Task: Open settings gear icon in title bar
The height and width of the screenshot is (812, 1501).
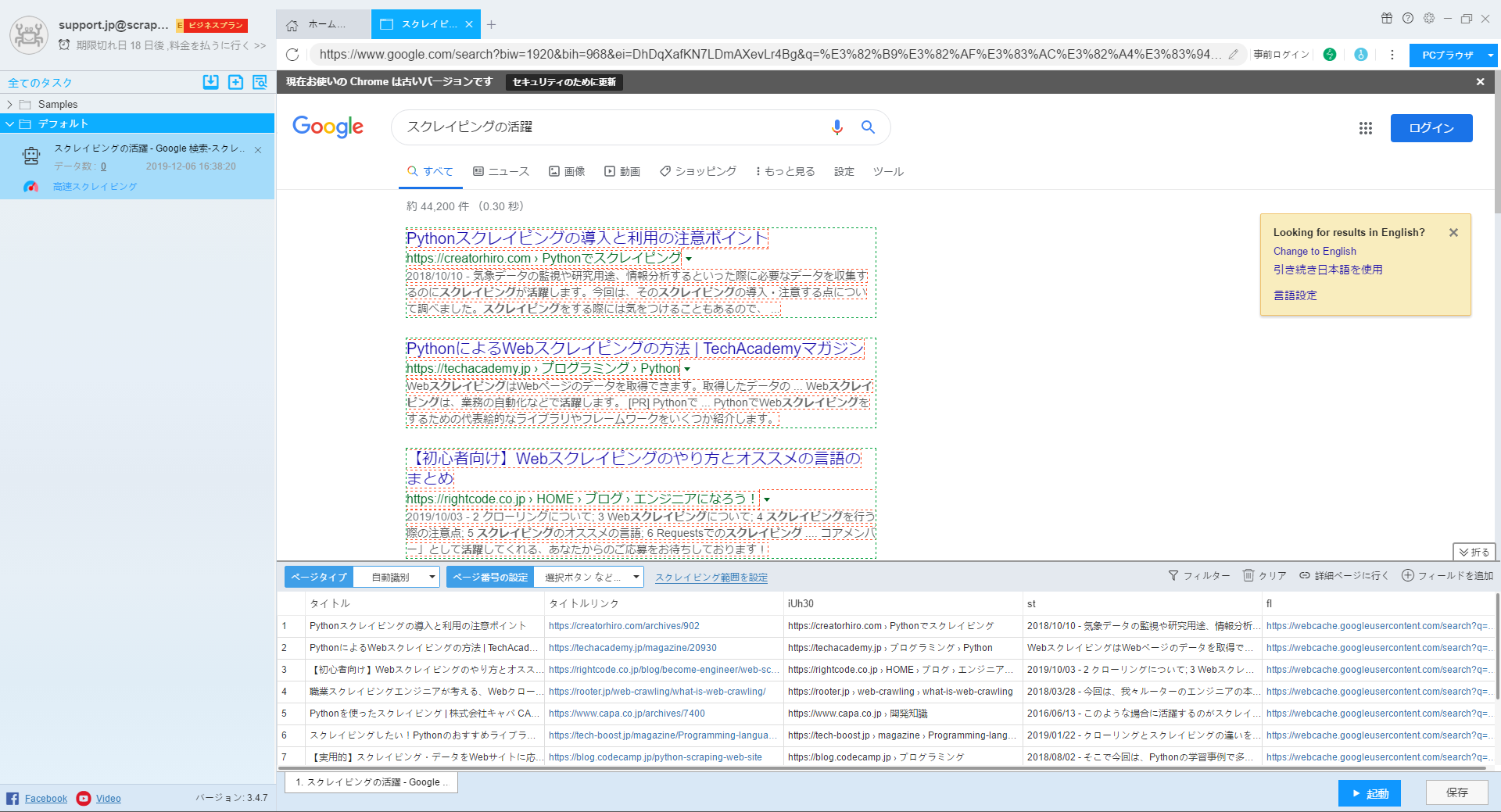Action: pyautogui.click(x=1429, y=18)
